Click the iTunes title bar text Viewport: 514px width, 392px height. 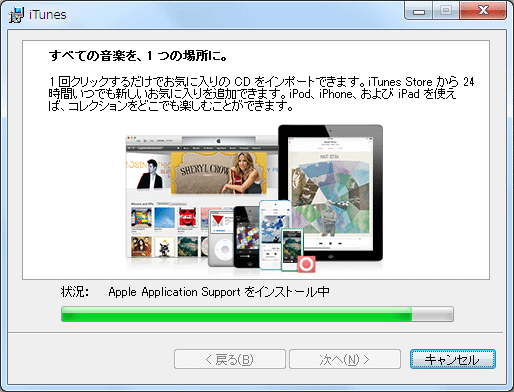[48, 15]
